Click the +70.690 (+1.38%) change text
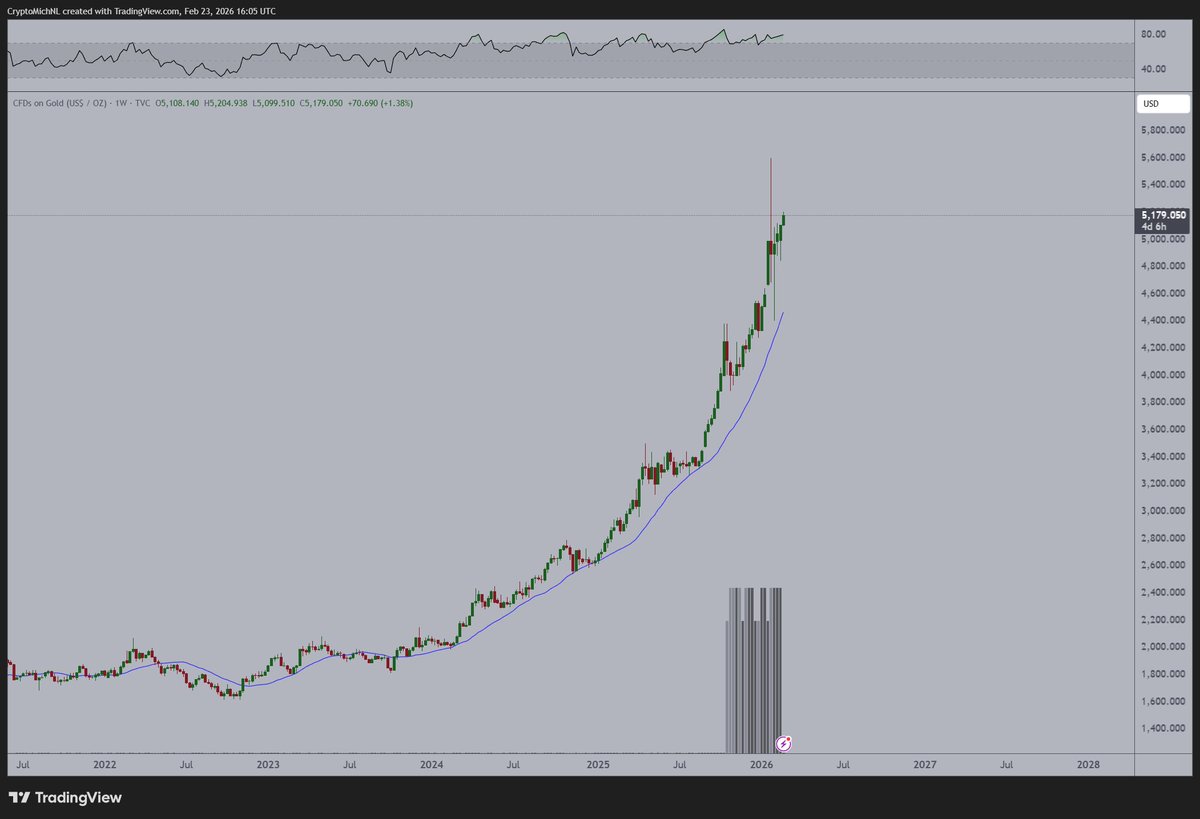 pyautogui.click(x=378, y=103)
